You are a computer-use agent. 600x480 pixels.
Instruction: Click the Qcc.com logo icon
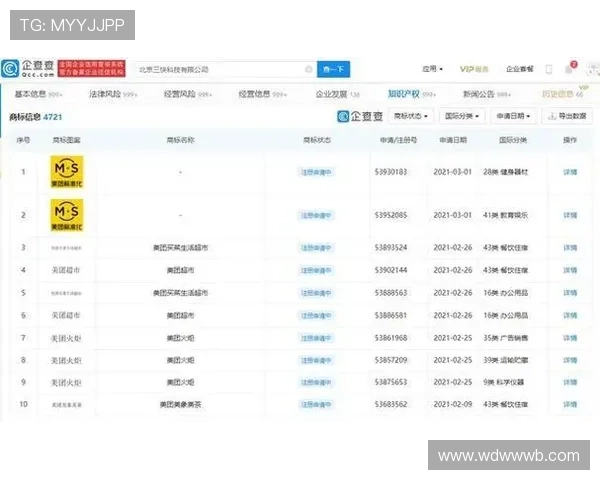(x=10, y=69)
